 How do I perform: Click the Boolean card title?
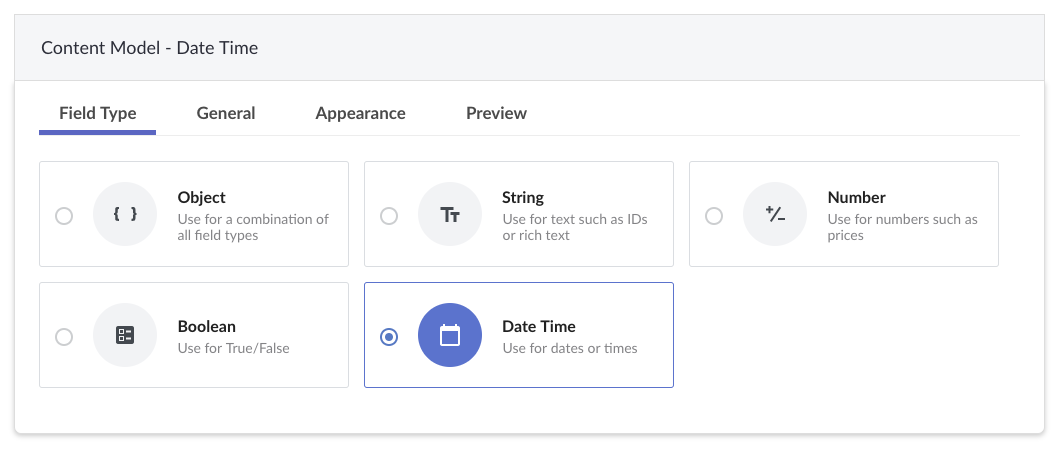pyautogui.click(x=207, y=326)
